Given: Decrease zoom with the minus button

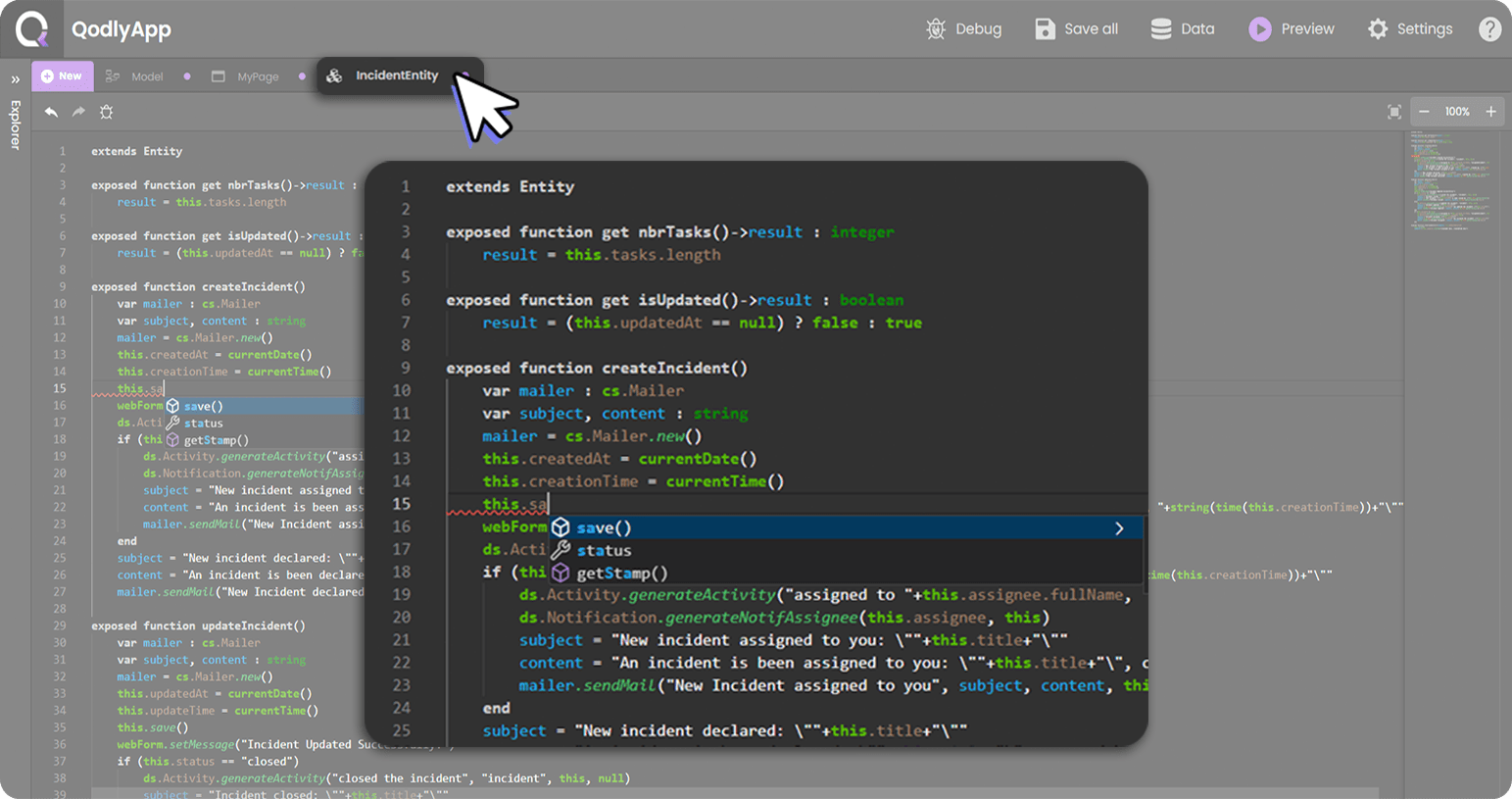Looking at the screenshot, I should click(x=1424, y=112).
